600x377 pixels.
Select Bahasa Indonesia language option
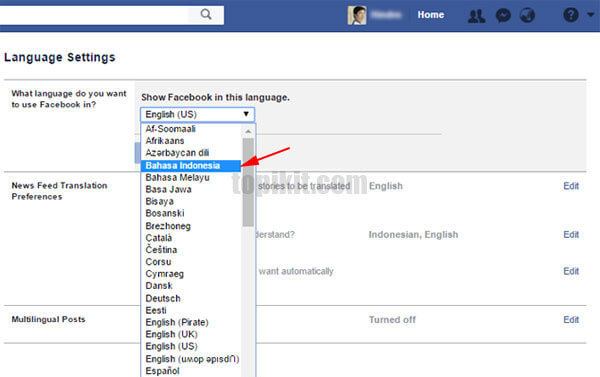[x=191, y=165]
